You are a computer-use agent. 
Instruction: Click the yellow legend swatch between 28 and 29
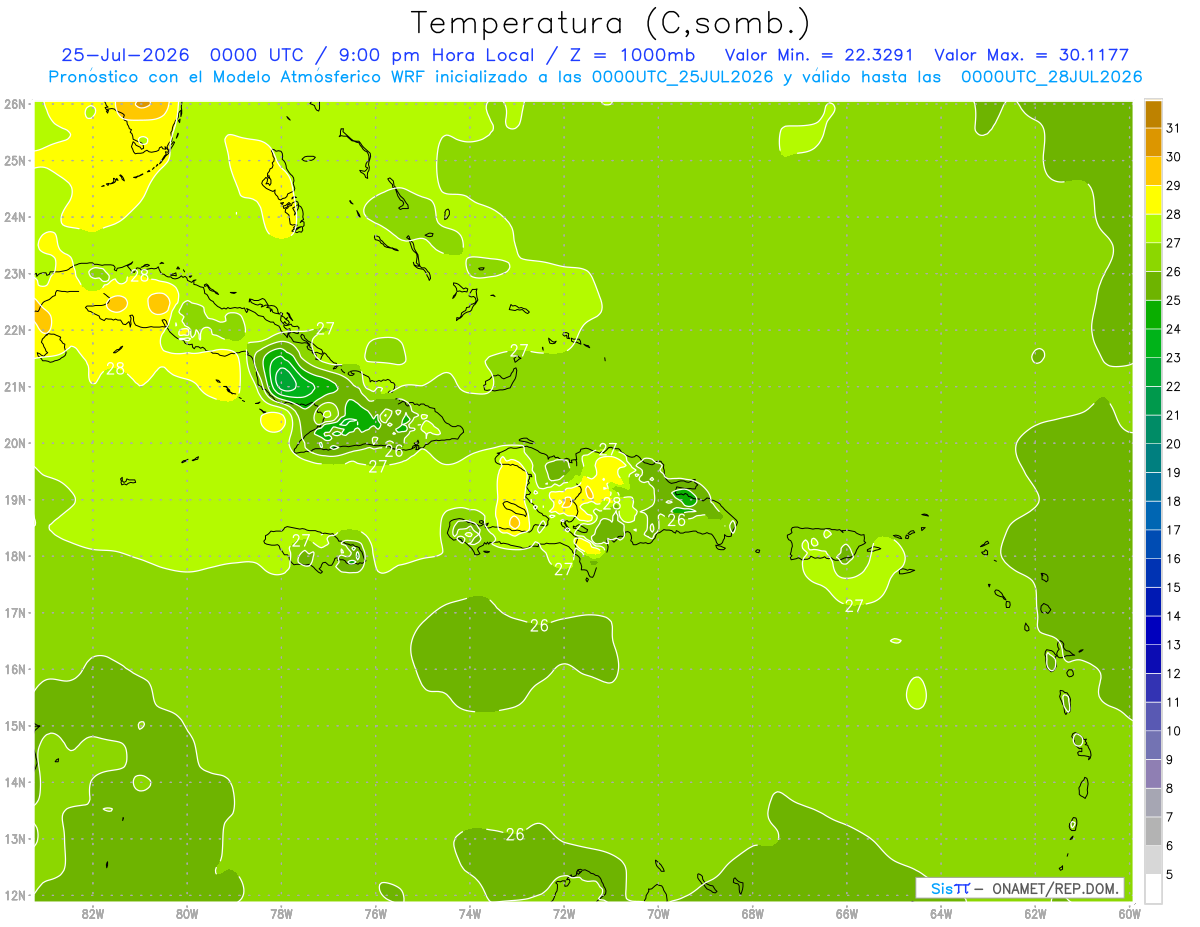point(1153,200)
